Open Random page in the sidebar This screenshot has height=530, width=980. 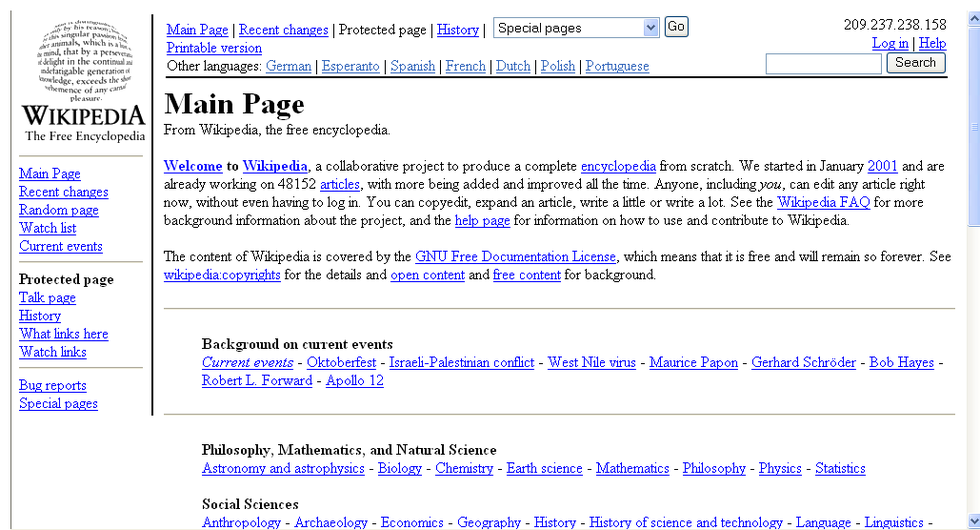click(x=59, y=209)
